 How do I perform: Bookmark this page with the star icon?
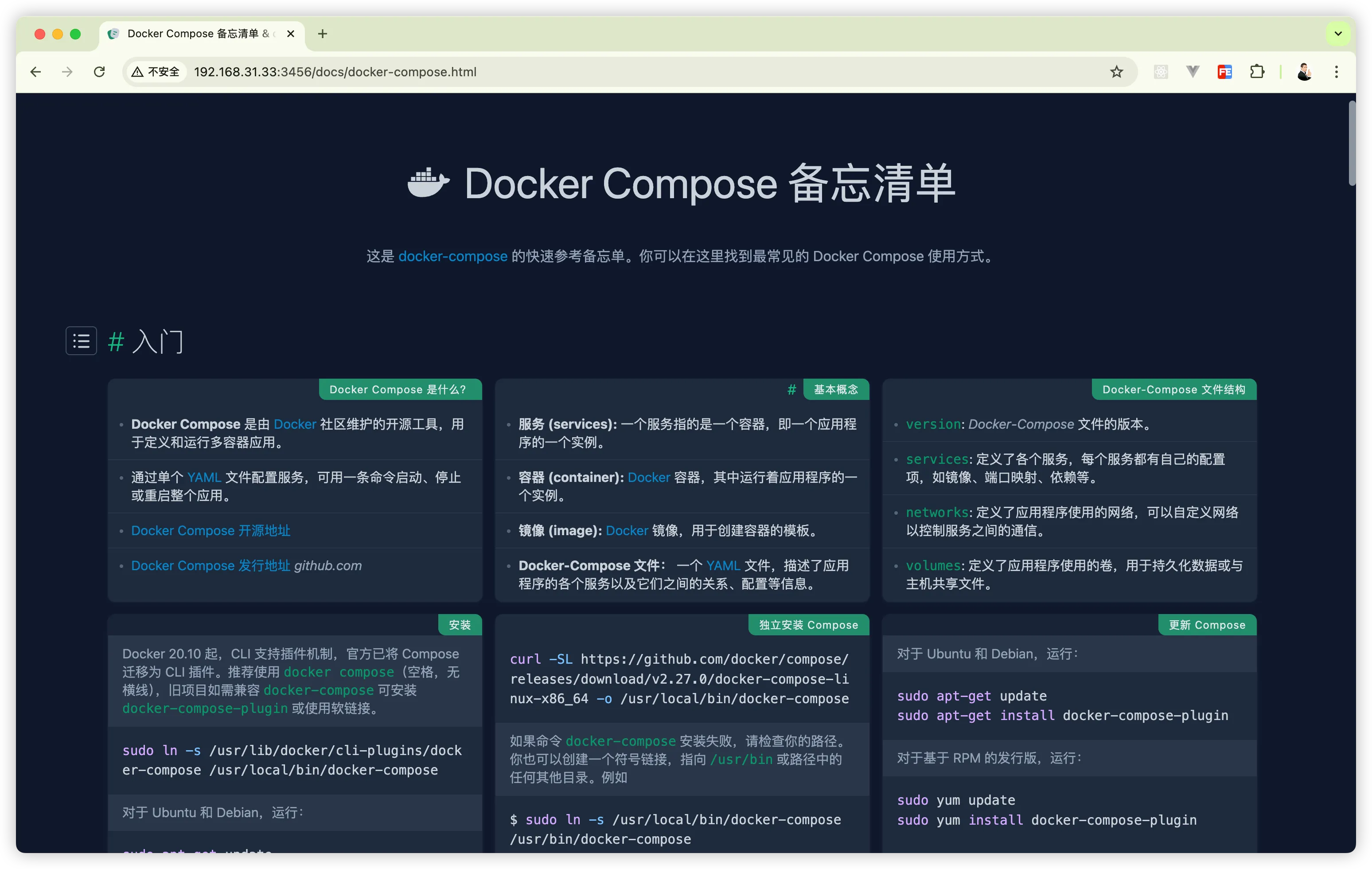[1116, 72]
